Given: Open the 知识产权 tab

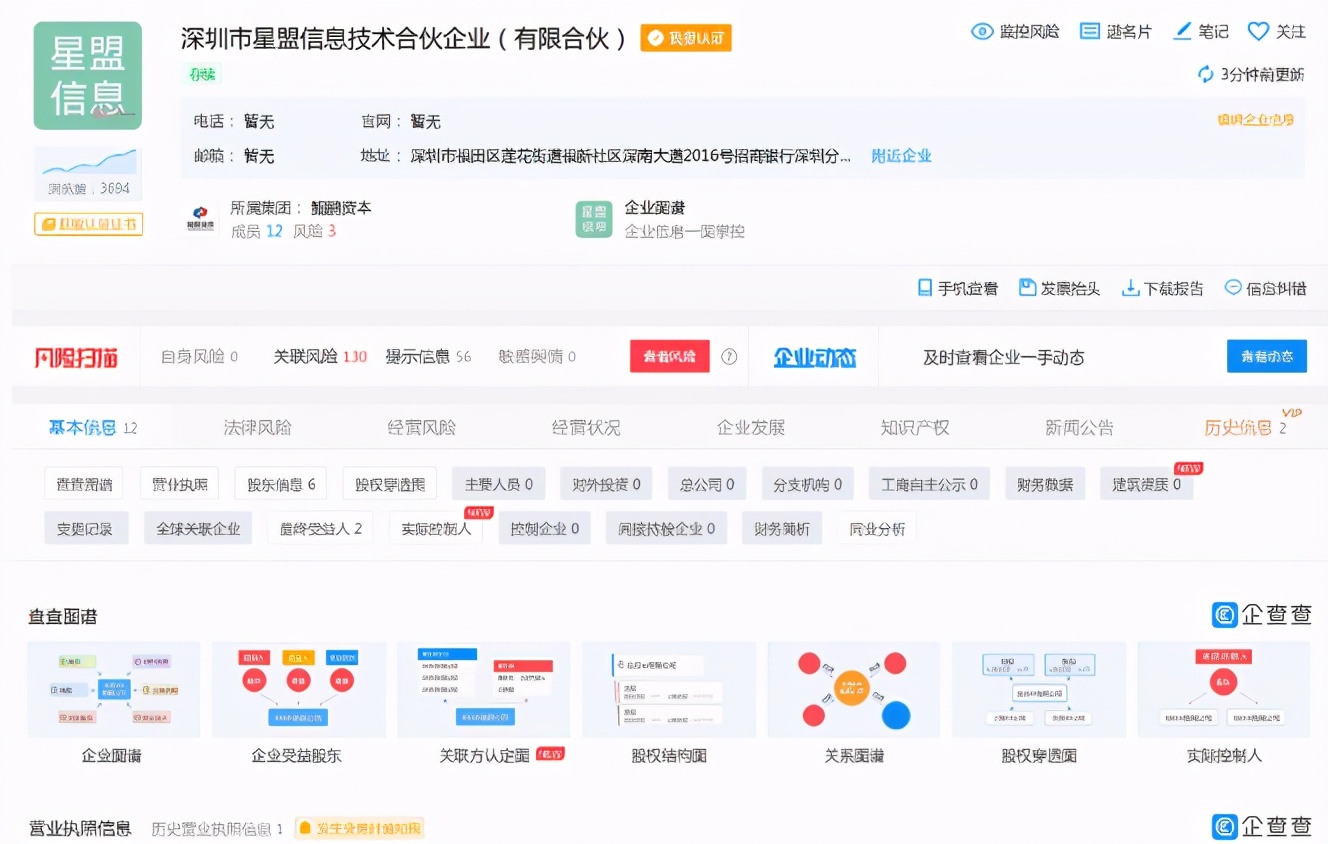Looking at the screenshot, I should click(914, 428).
